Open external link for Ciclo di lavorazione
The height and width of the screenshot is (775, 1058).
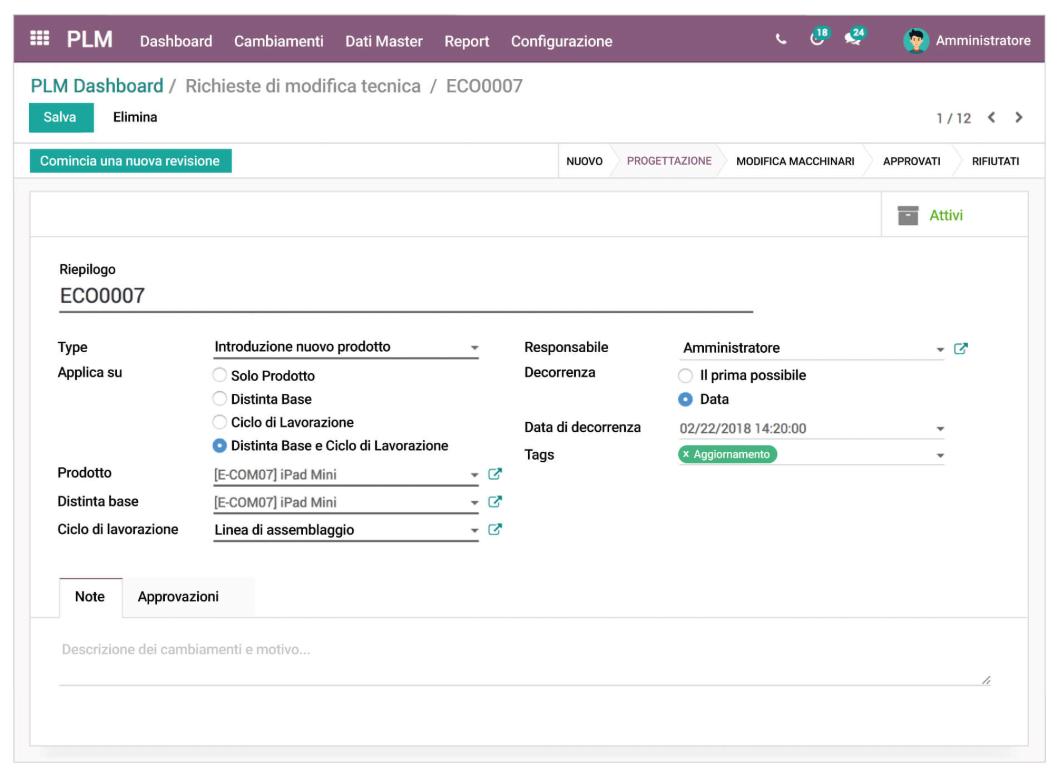tap(494, 530)
